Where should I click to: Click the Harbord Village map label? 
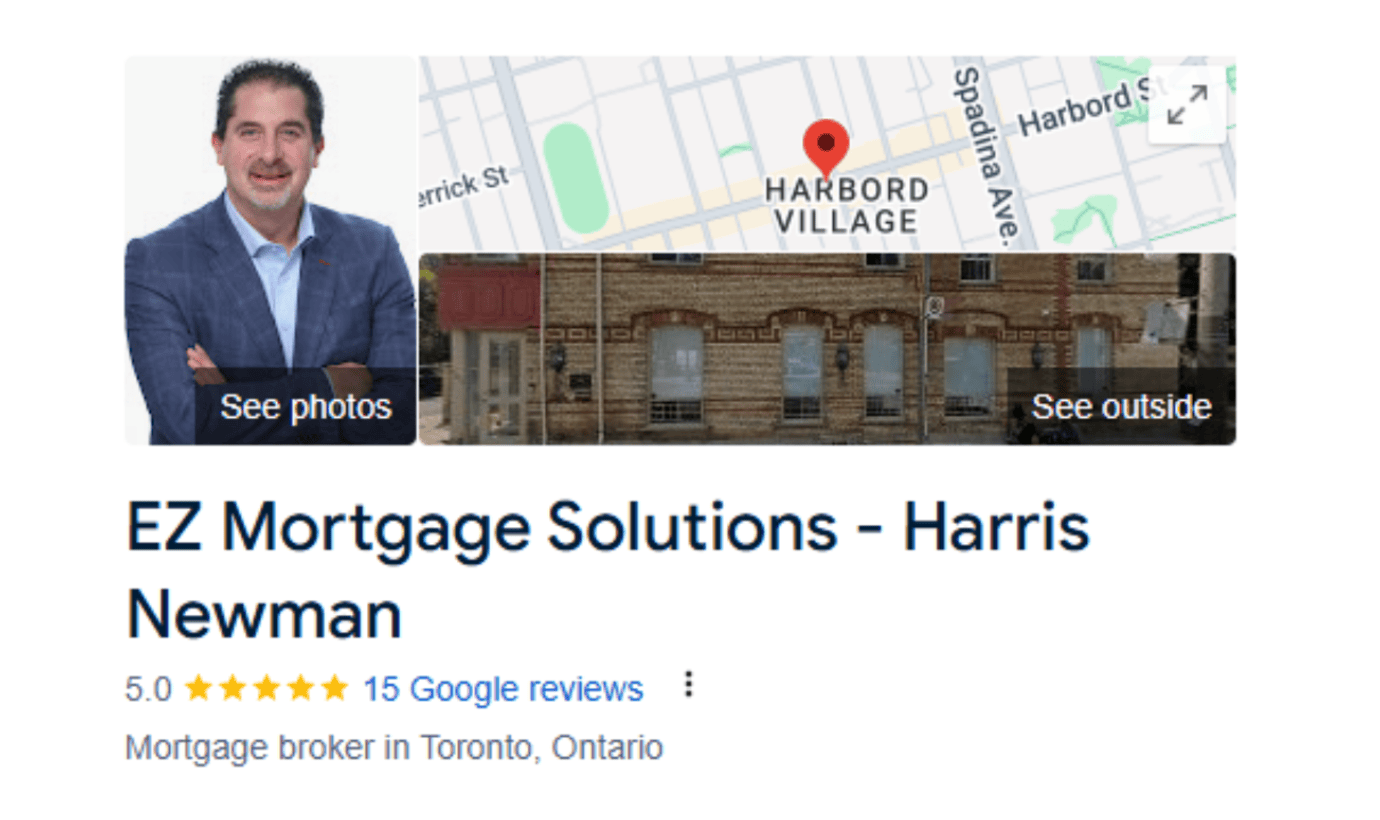[x=847, y=205]
